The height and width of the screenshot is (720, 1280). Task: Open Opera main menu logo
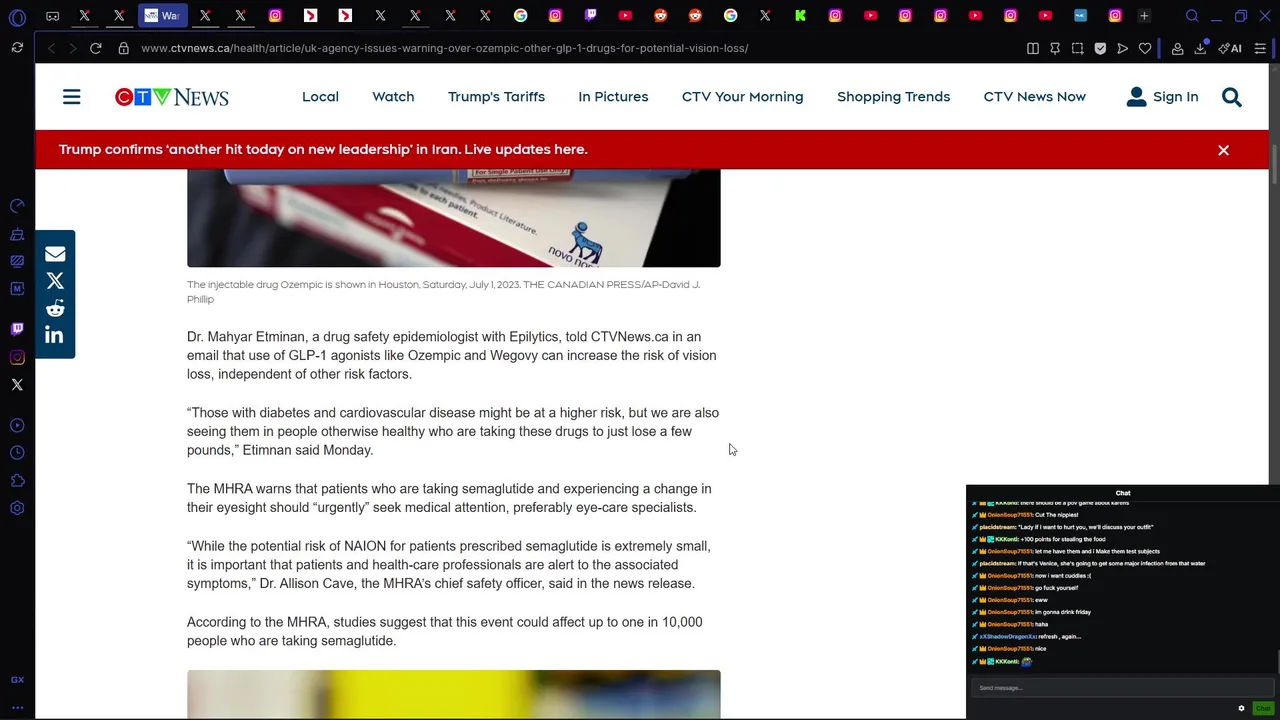17,17
